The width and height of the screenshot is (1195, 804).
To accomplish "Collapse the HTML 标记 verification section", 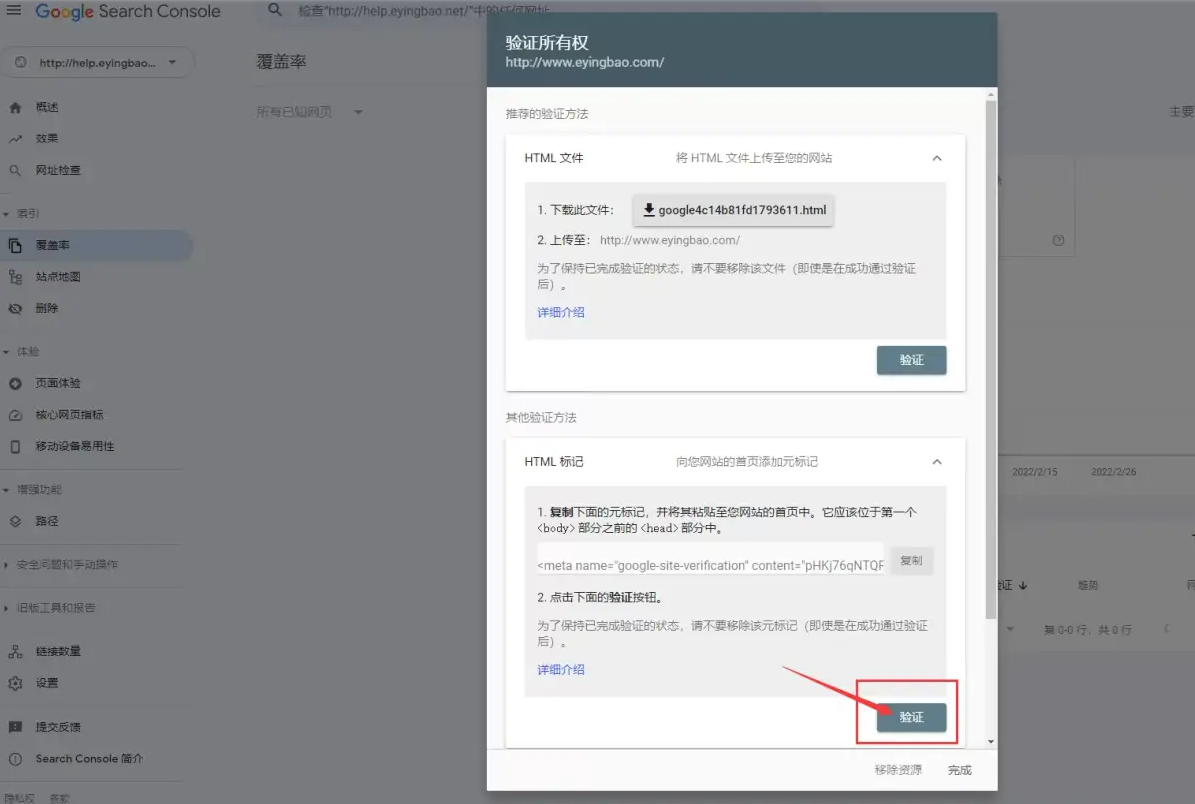I will click(x=937, y=462).
